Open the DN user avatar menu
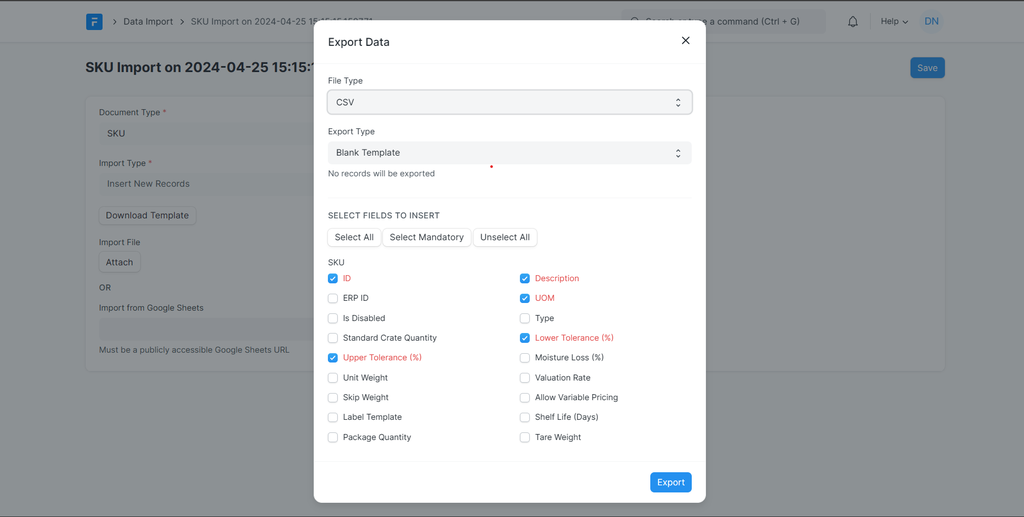The height and width of the screenshot is (517, 1024). click(931, 22)
